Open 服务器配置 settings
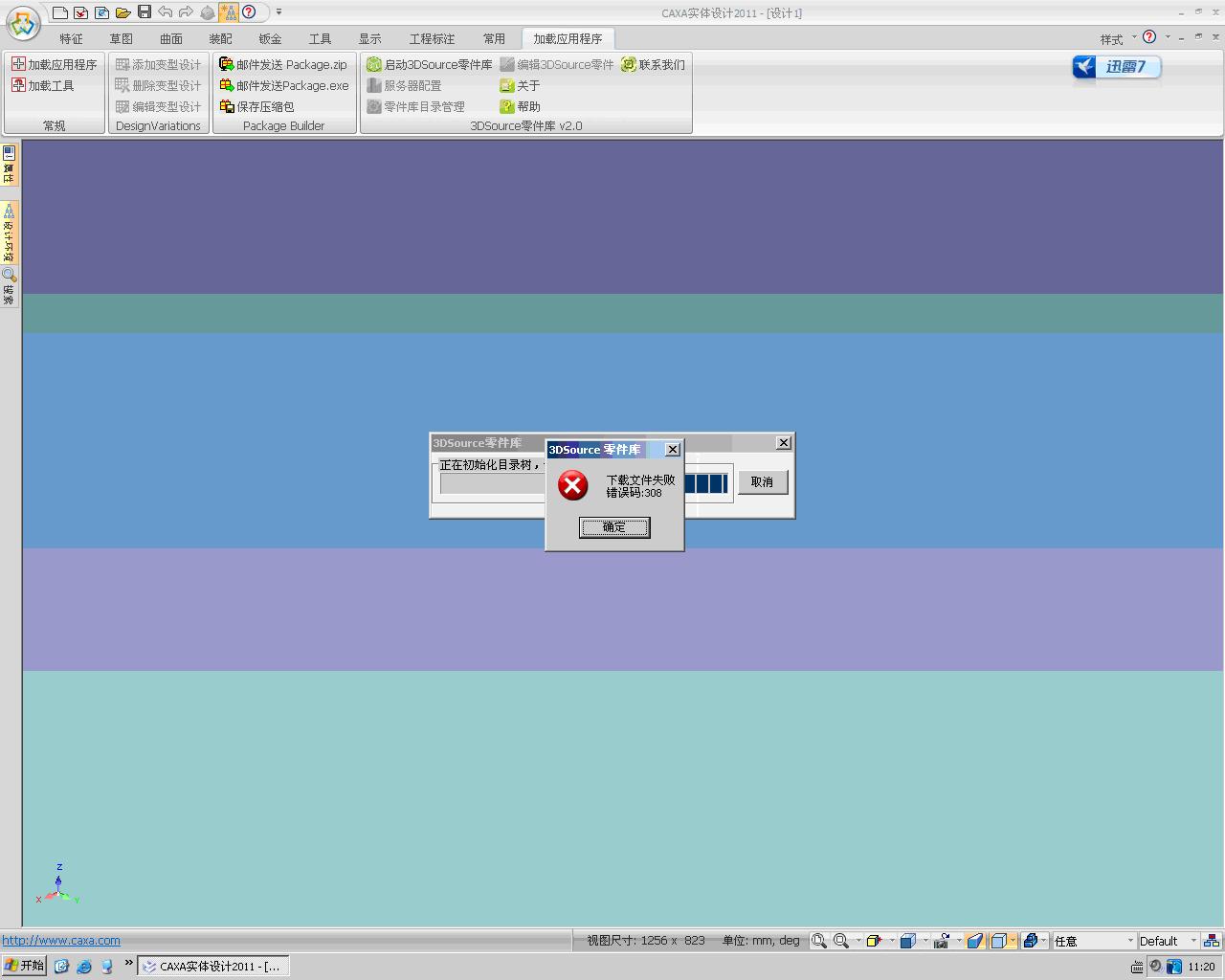The image size is (1225, 980). click(x=404, y=85)
